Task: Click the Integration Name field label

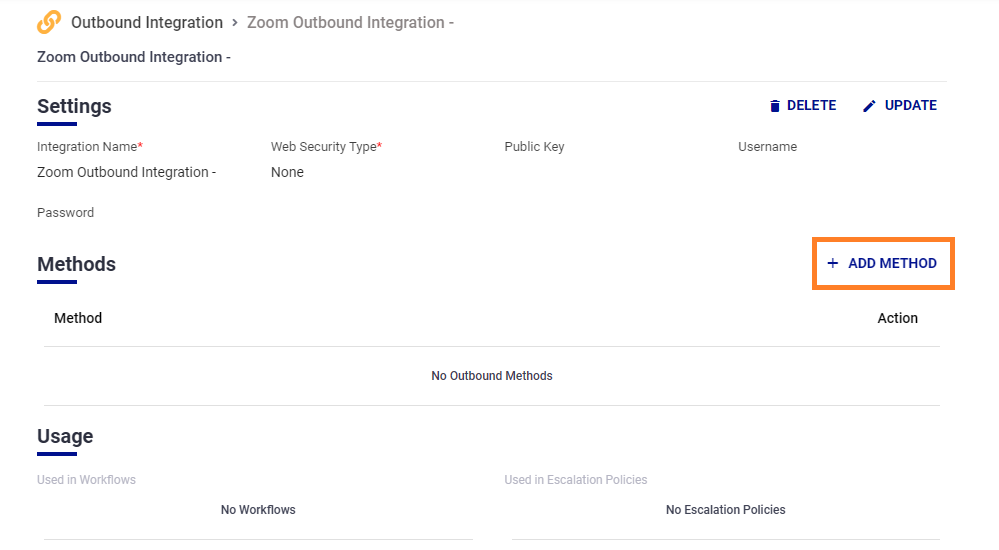Action: pyautogui.click(x=89, y=147)
